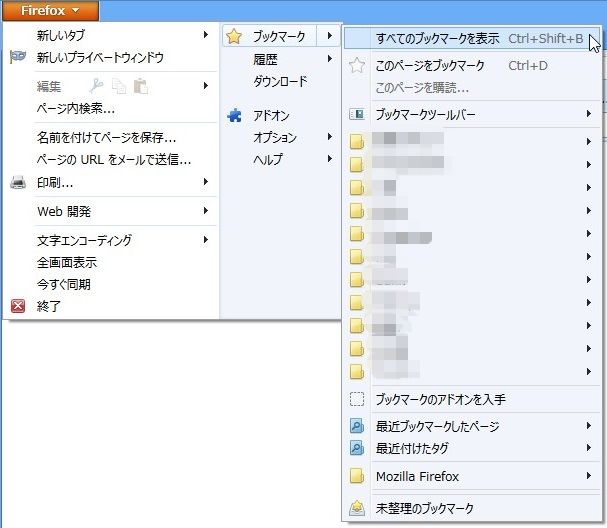607x528 pixels.
Task: Click the ブックマークツールバー toolbar icon
Action: 357,114
